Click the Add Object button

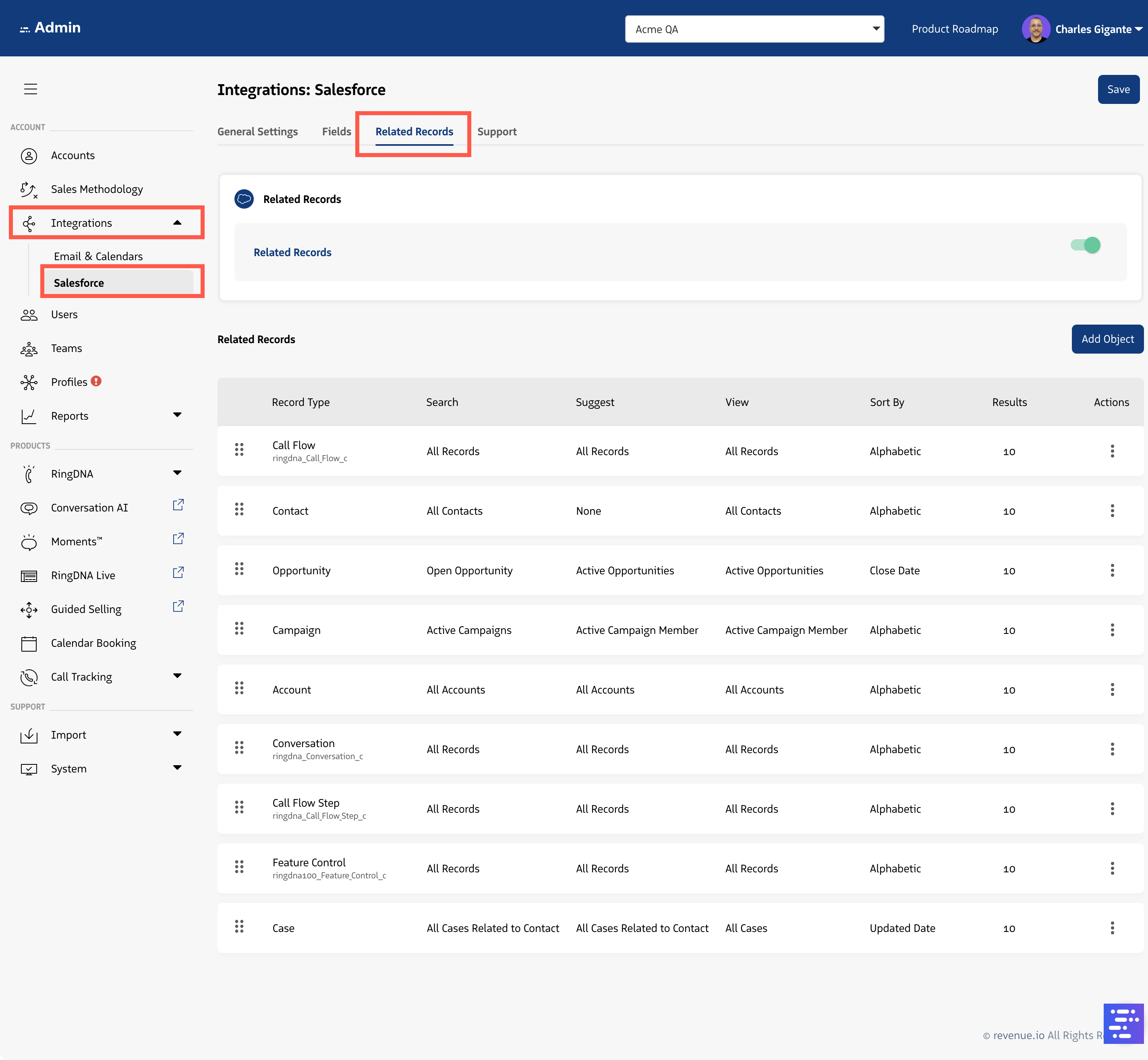point(1107,339)
